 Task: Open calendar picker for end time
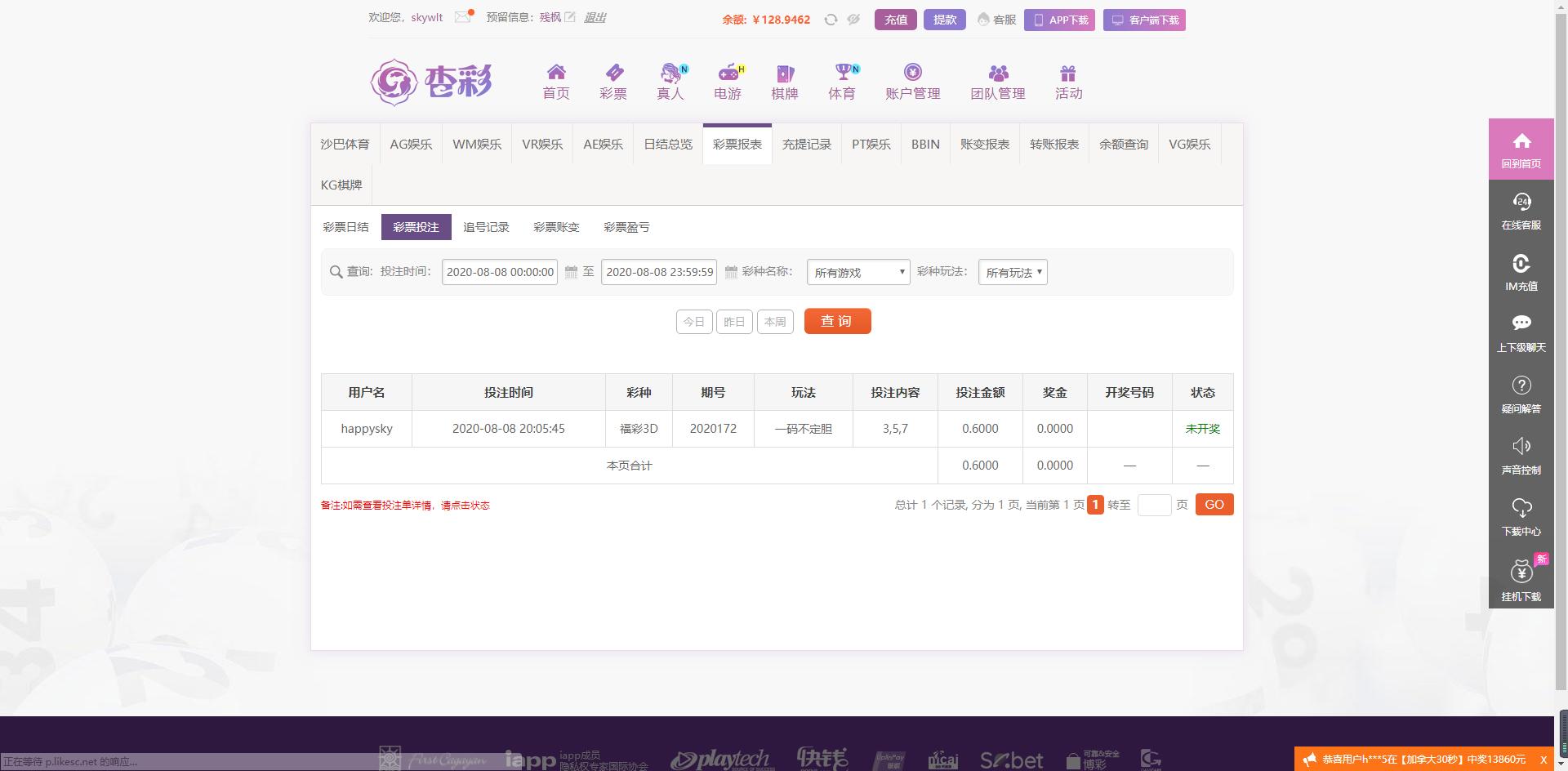pyautogui.click(x=731, y=272)
